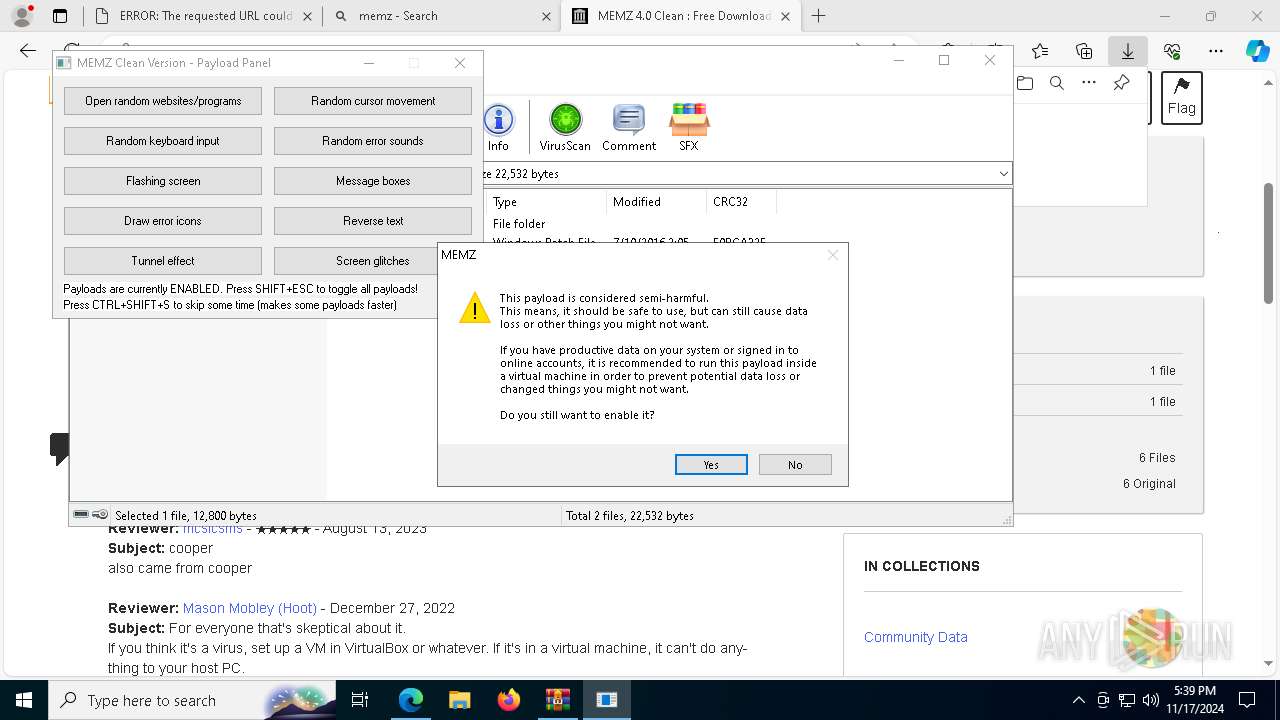Image resolution: width=1280 pixels, height=720 pixels.
Task: Switch to the MEMZ panel taskbar icon
Action: coord(607,700)
